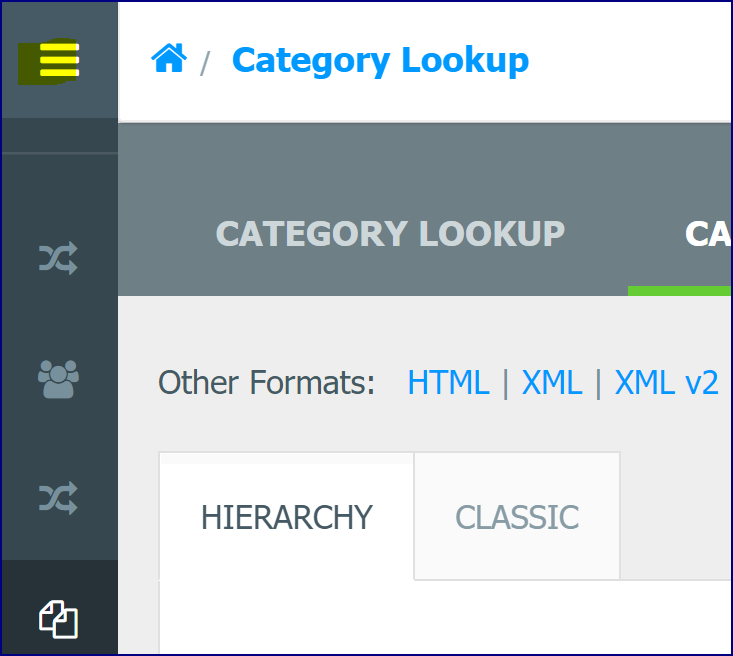733x656 pixels.
Task: Switch to the CLASSIC tab
Action: point(517,516)
